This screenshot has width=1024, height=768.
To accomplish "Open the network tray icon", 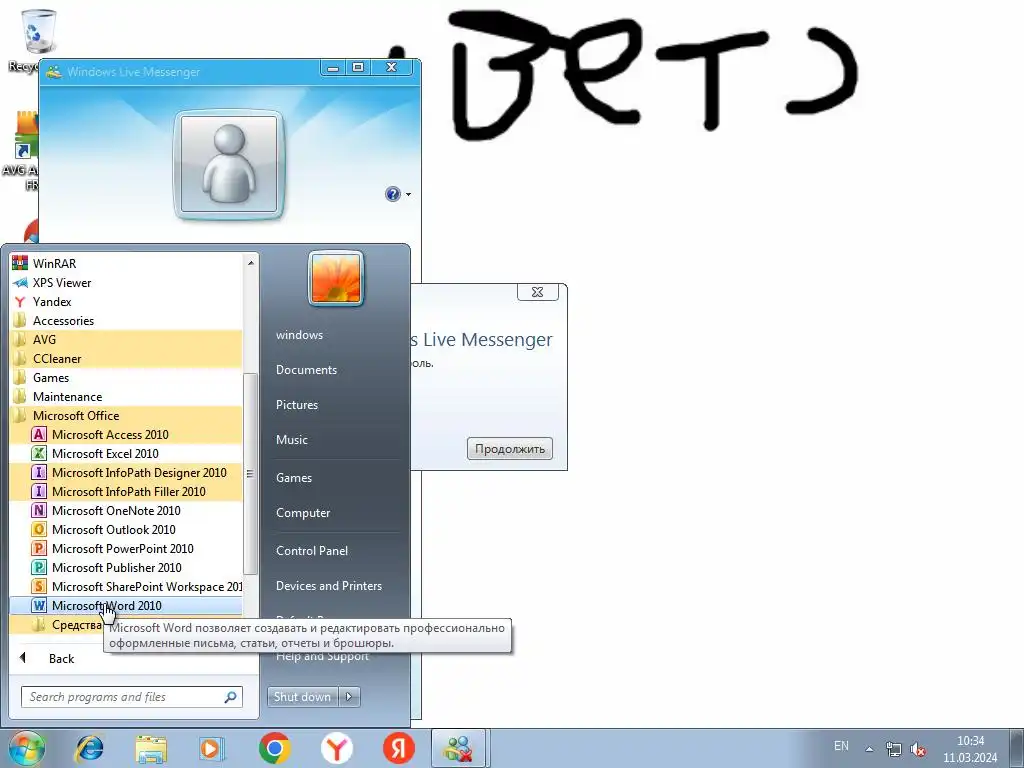I will [x=893, y=749].
